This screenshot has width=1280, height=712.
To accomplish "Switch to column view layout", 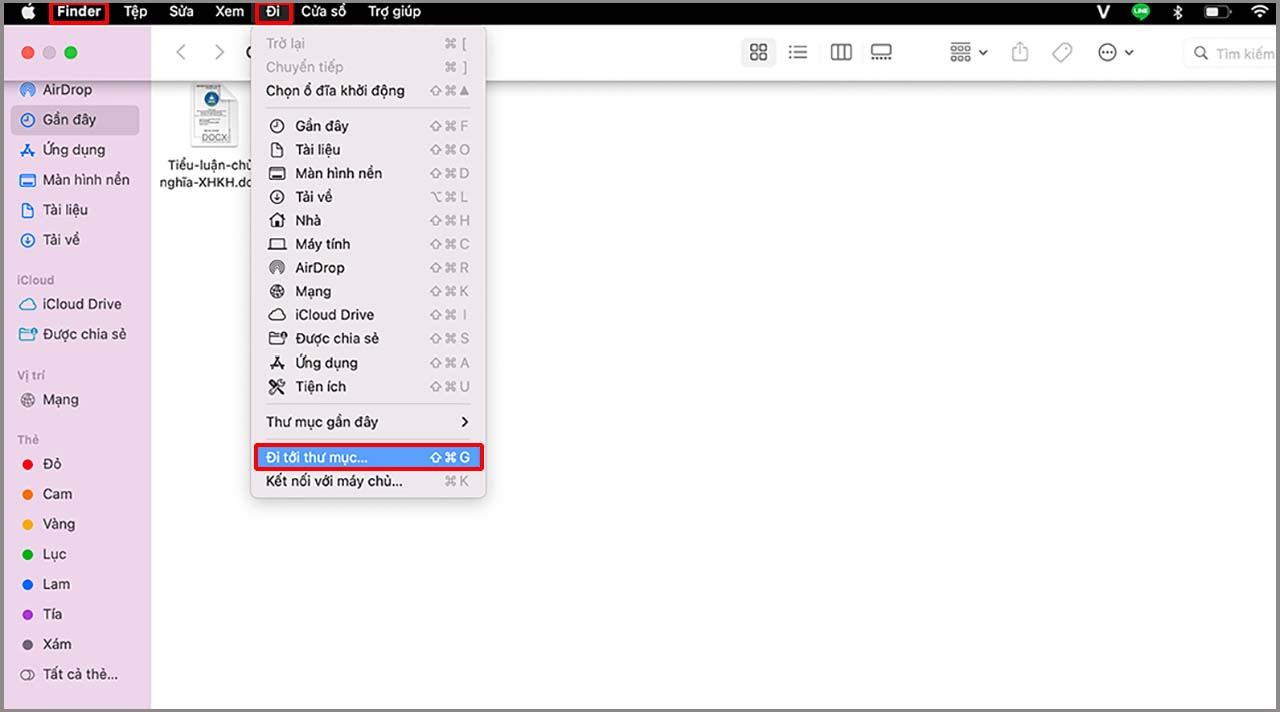I will coord(840,52).
